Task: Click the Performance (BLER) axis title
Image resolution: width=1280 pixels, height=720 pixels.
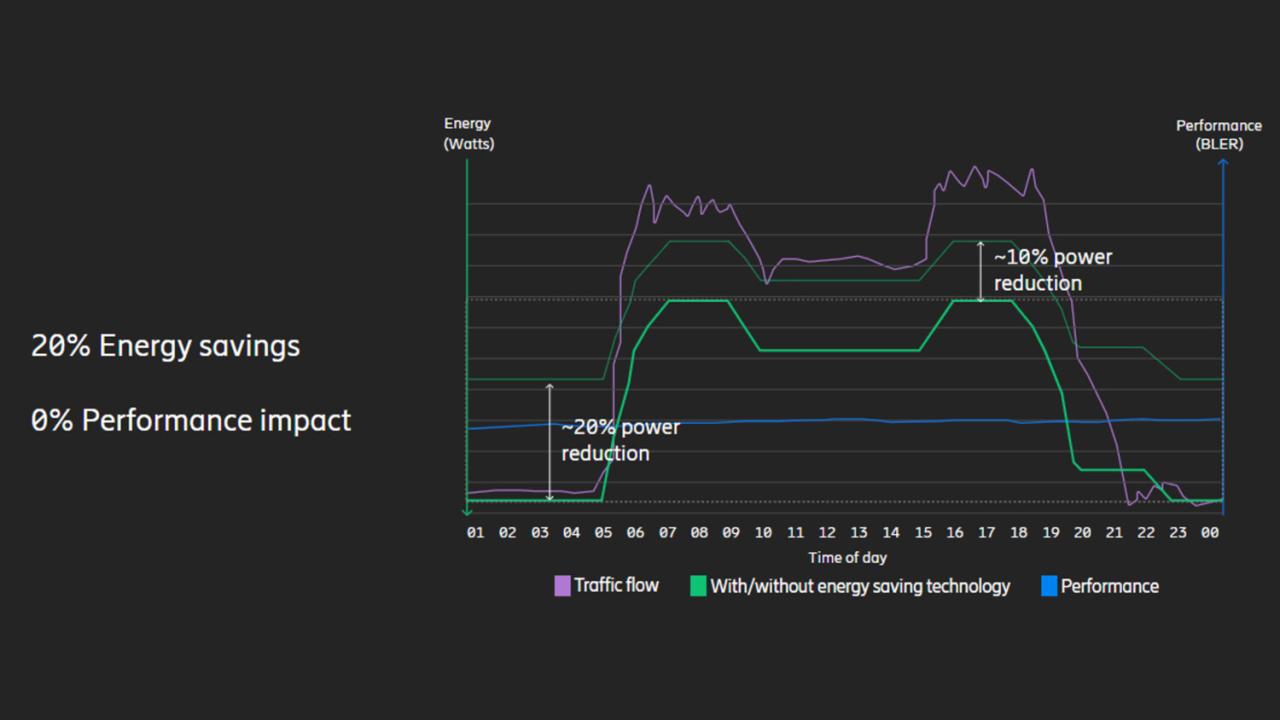Action: click(1218, 135)
